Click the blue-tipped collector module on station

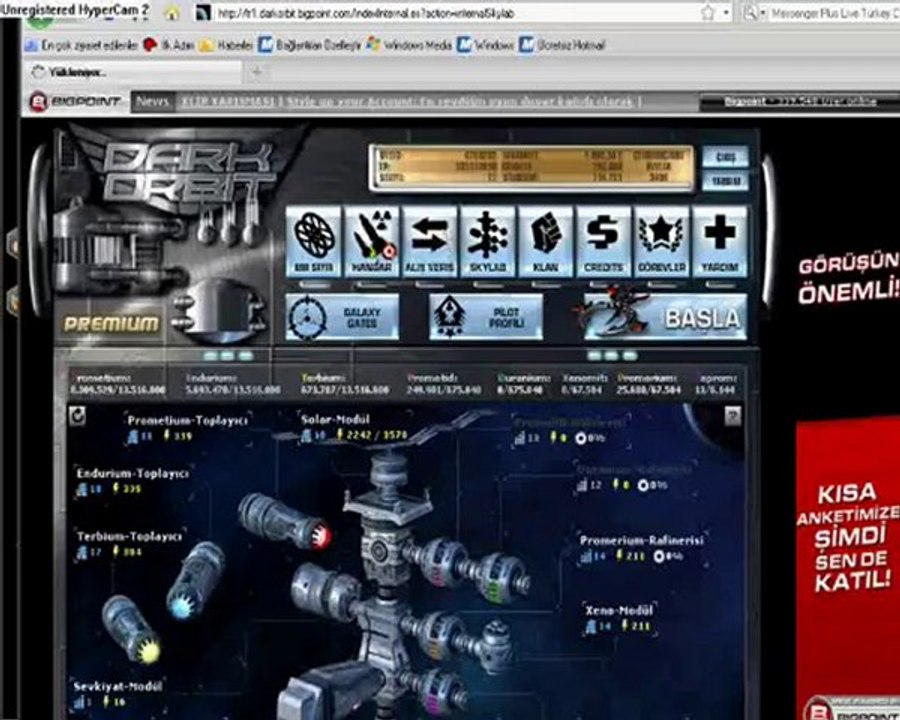click(196, 581)
